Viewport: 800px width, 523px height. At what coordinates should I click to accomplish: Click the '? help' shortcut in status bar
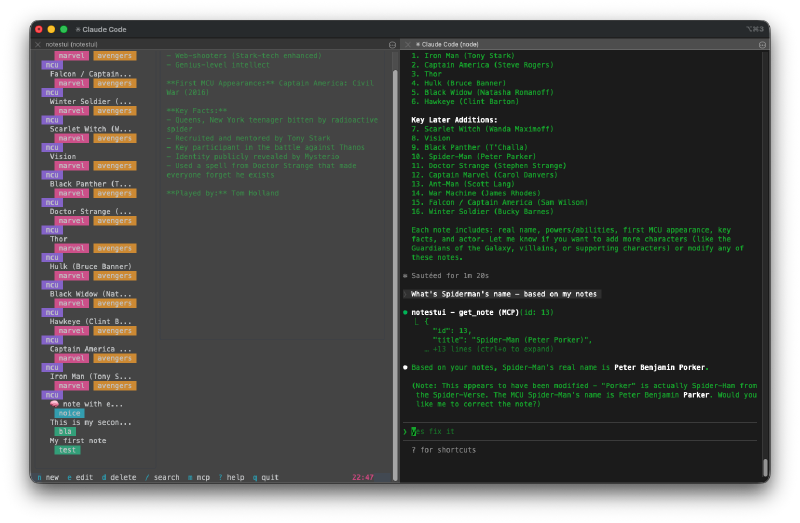coord(231,478)
